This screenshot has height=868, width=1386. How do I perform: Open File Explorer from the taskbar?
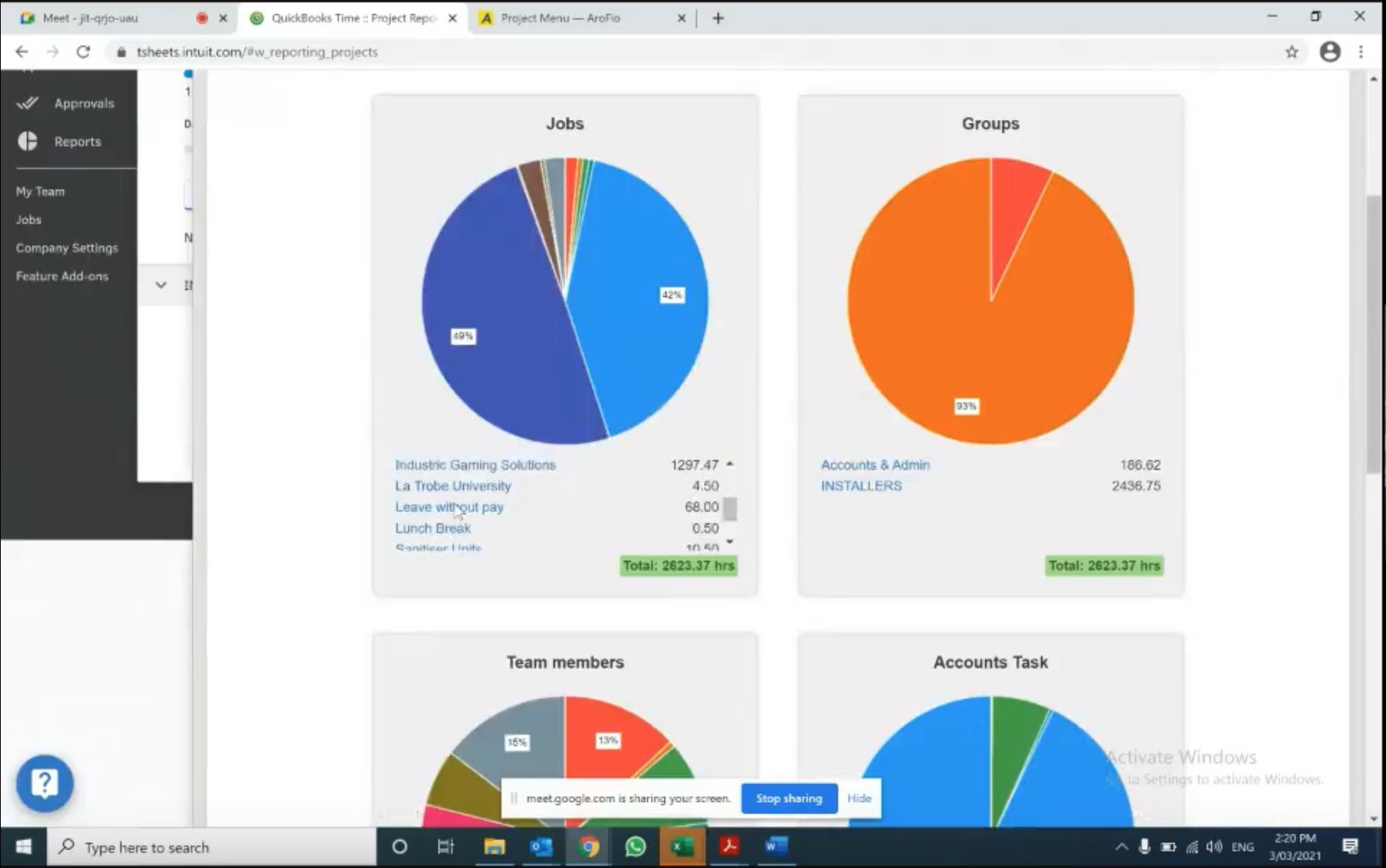click(495, 847)
